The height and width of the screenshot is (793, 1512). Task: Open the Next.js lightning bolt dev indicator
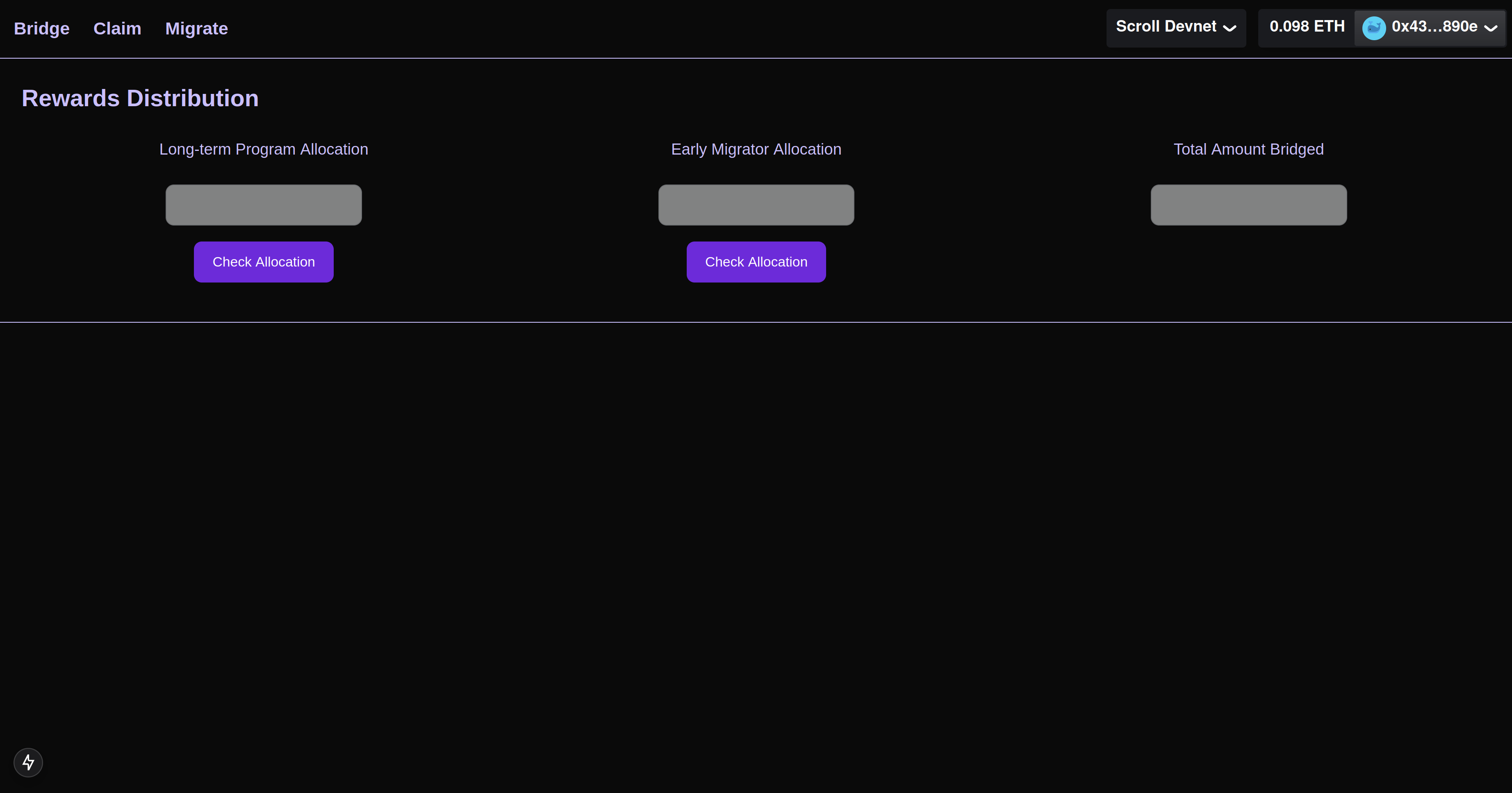point(28,762)
